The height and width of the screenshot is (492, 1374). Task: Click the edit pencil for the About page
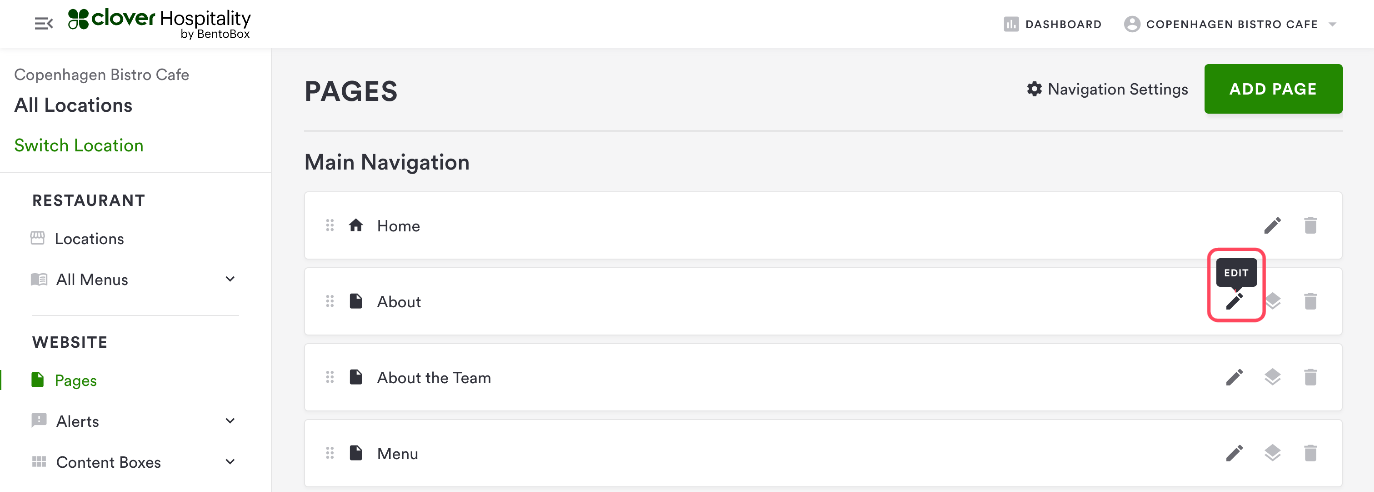click(x=1235, y=301)
